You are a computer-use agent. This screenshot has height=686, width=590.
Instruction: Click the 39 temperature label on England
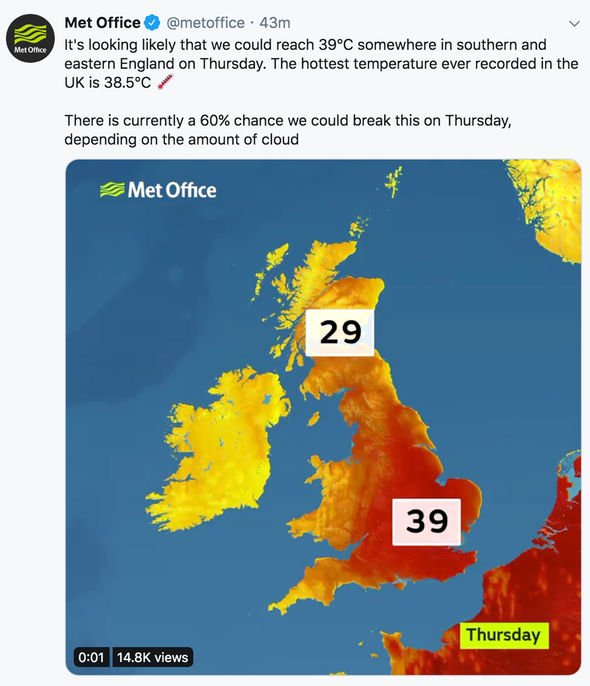click(426, 522)
